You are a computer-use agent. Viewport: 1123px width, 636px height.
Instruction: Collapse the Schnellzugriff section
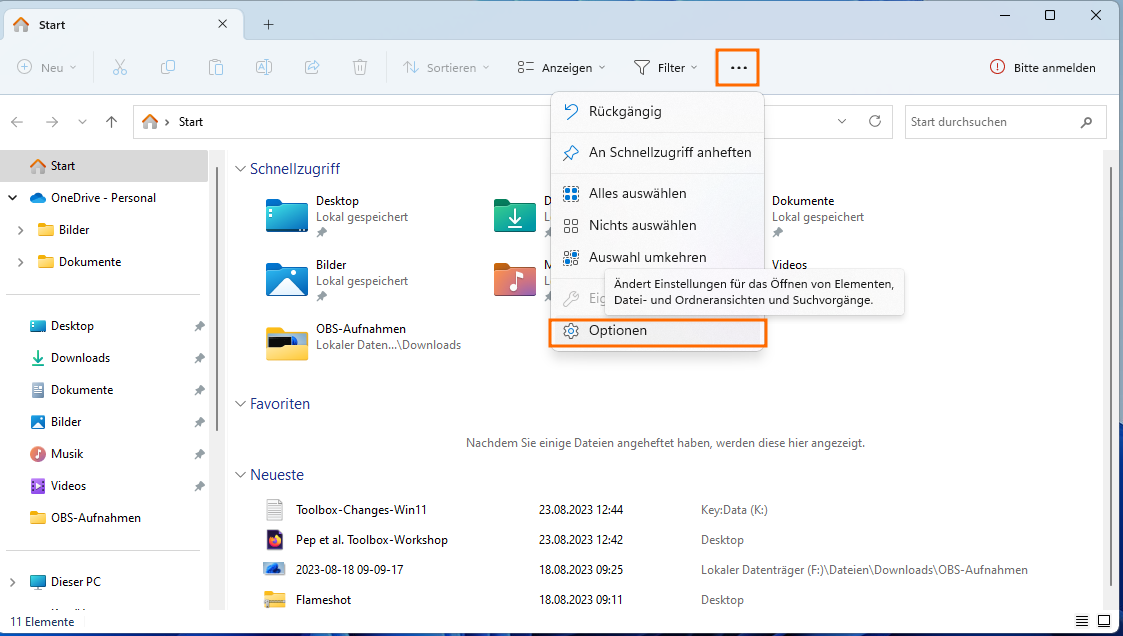click(x=241, y=169)
